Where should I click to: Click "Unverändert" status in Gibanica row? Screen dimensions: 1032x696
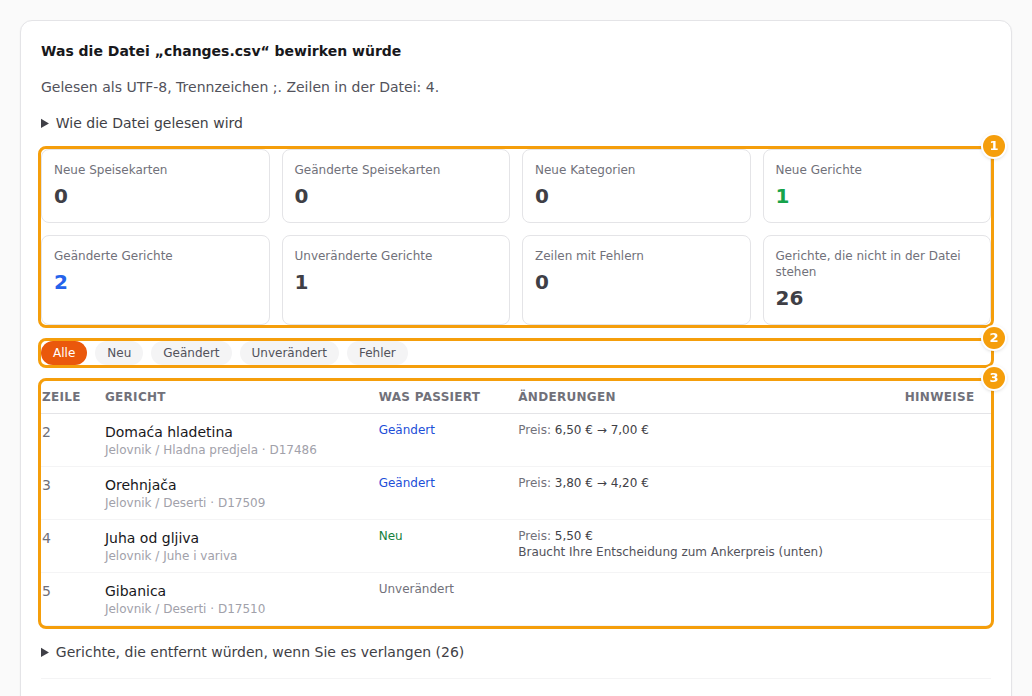(416, 589)
